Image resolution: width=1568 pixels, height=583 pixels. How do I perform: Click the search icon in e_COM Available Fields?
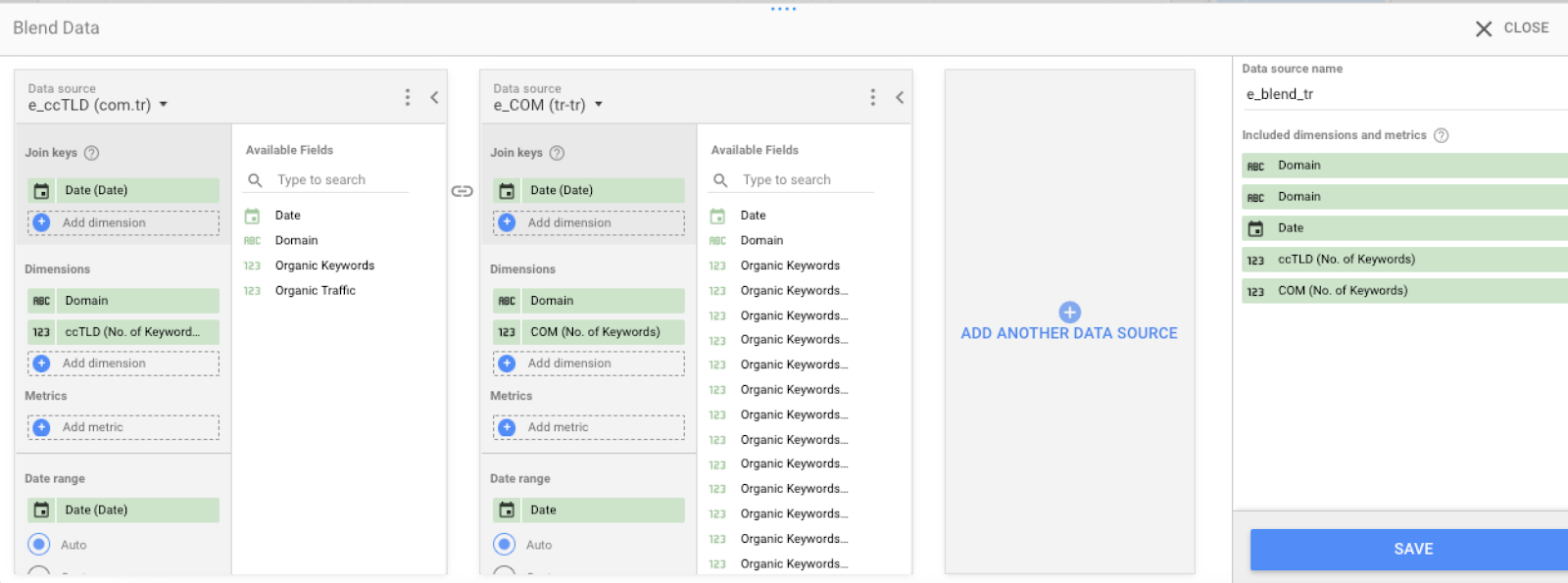pyautogui.click(x=720, y=180)
